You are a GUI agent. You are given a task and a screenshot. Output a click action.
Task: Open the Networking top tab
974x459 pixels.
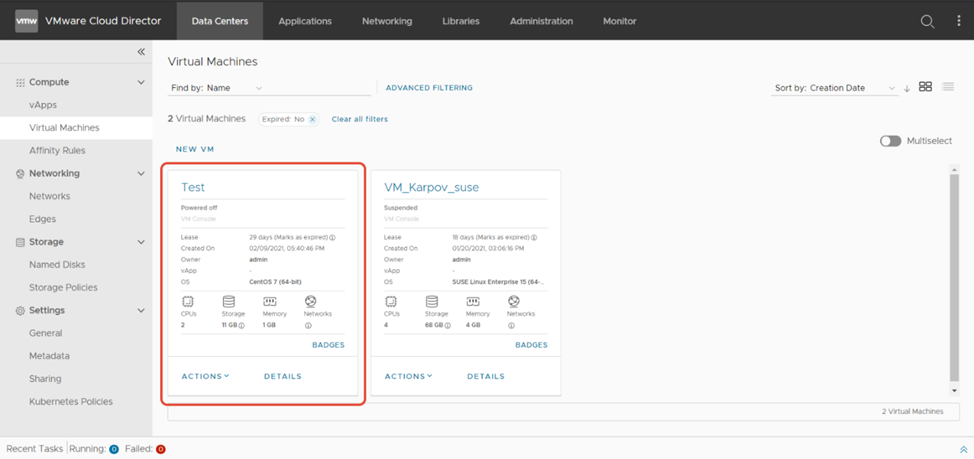pyautogui.click(x=387, y=21)
